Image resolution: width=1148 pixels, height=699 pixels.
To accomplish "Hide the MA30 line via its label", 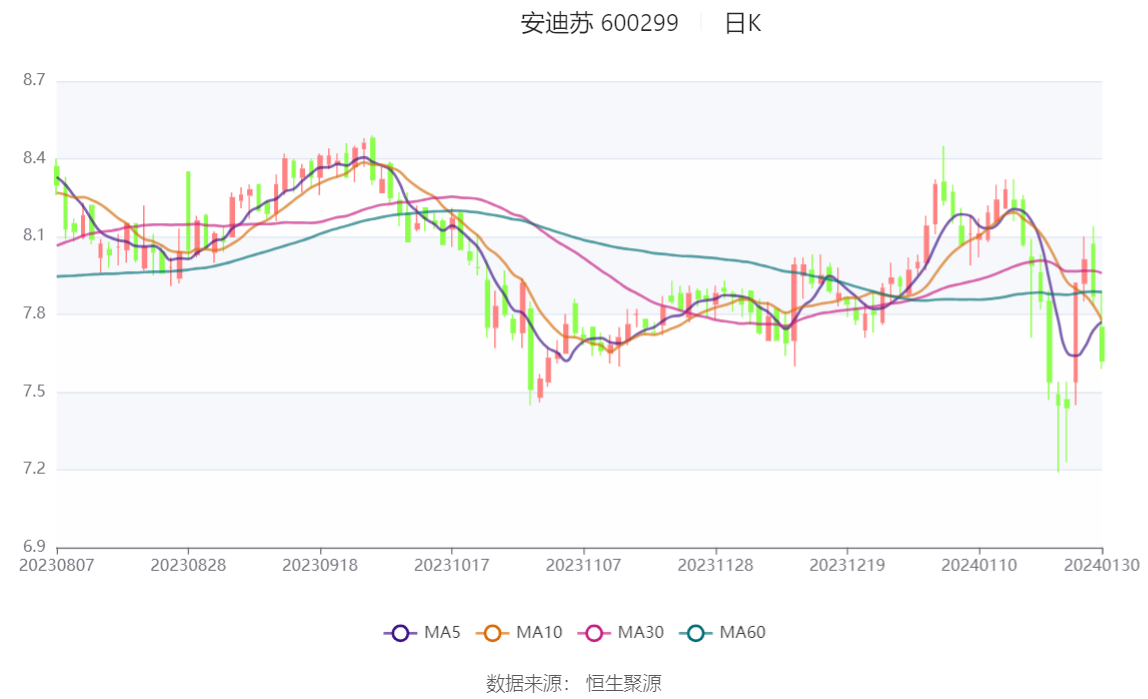I will pyautogui.click(x=641, y=632).
